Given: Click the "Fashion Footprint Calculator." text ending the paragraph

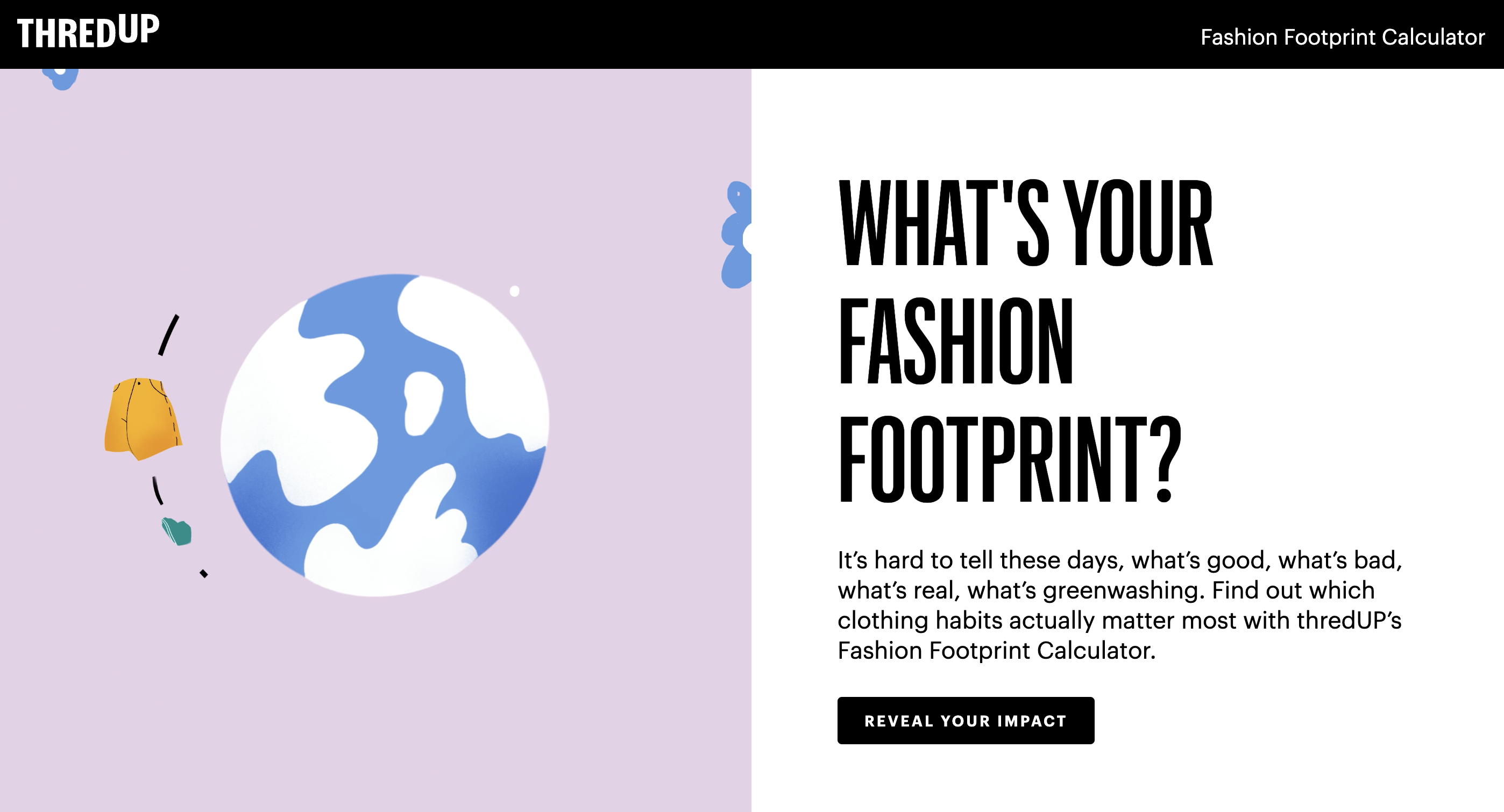Looking at the screenshot, I should [x=996, y=651].
